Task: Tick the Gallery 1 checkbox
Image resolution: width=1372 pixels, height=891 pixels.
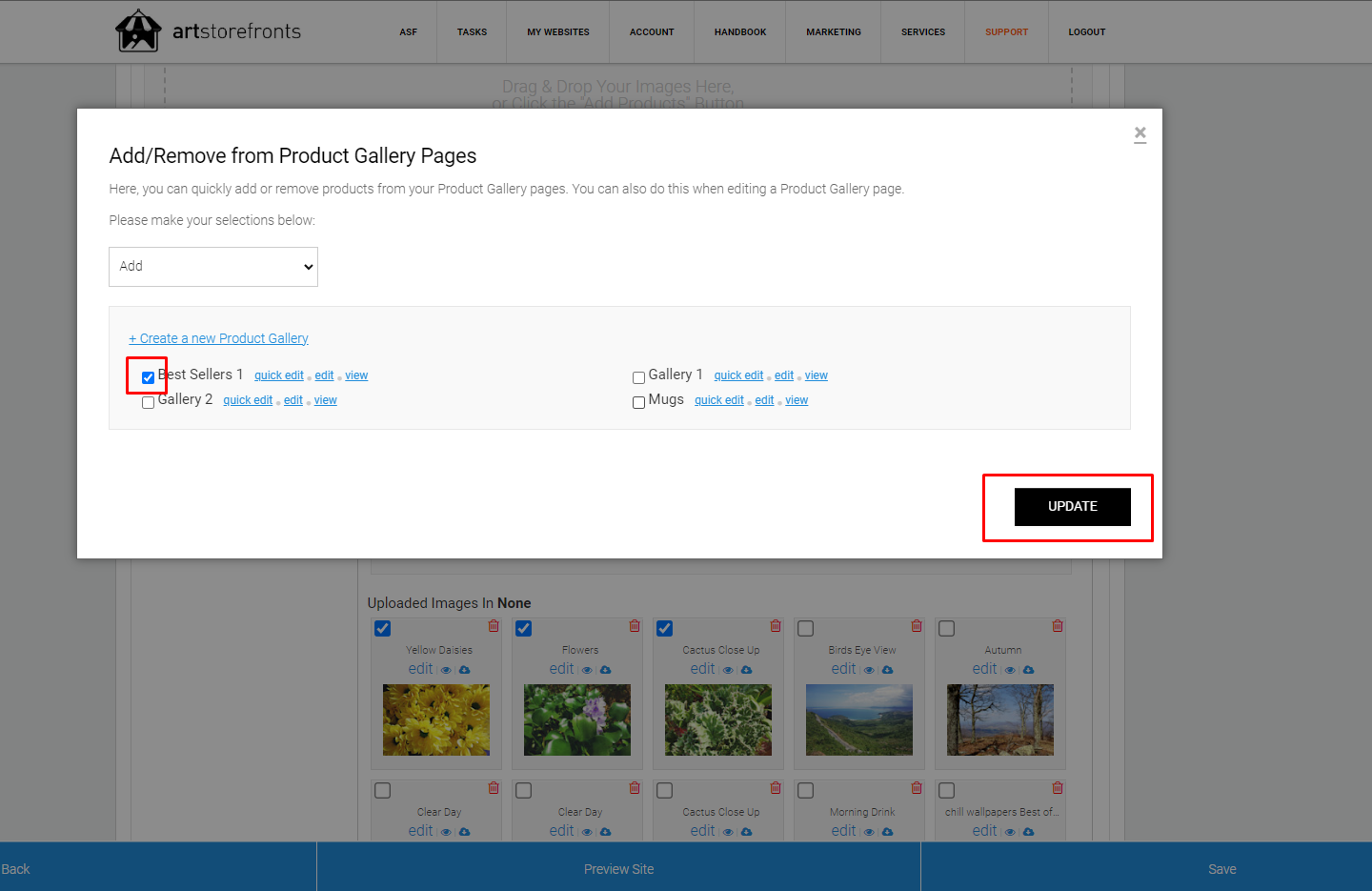Action: coord(638,377)
